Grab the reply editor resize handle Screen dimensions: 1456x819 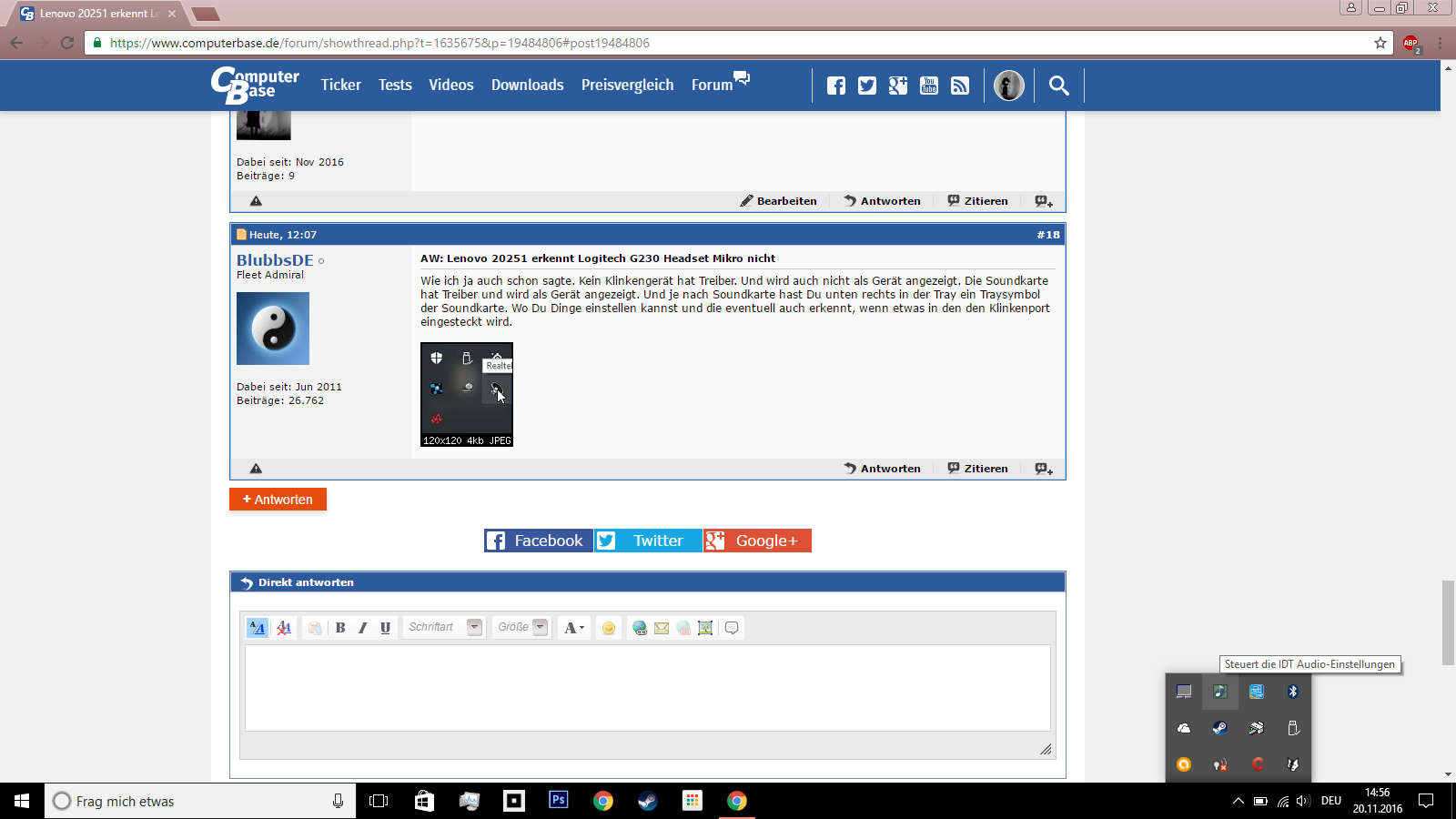(1046, 750)
